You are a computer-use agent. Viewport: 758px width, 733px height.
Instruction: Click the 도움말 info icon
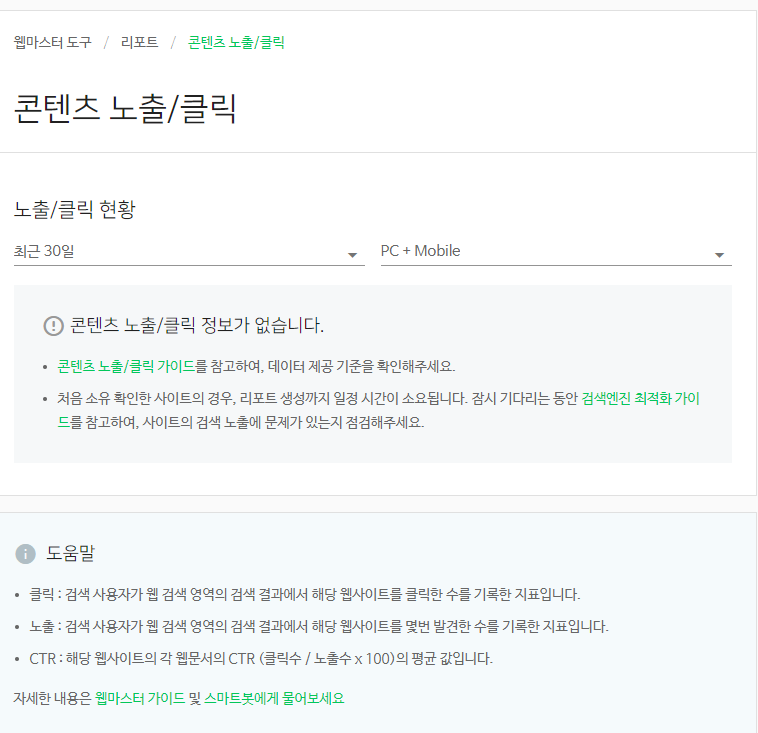(x=26, y=554)
